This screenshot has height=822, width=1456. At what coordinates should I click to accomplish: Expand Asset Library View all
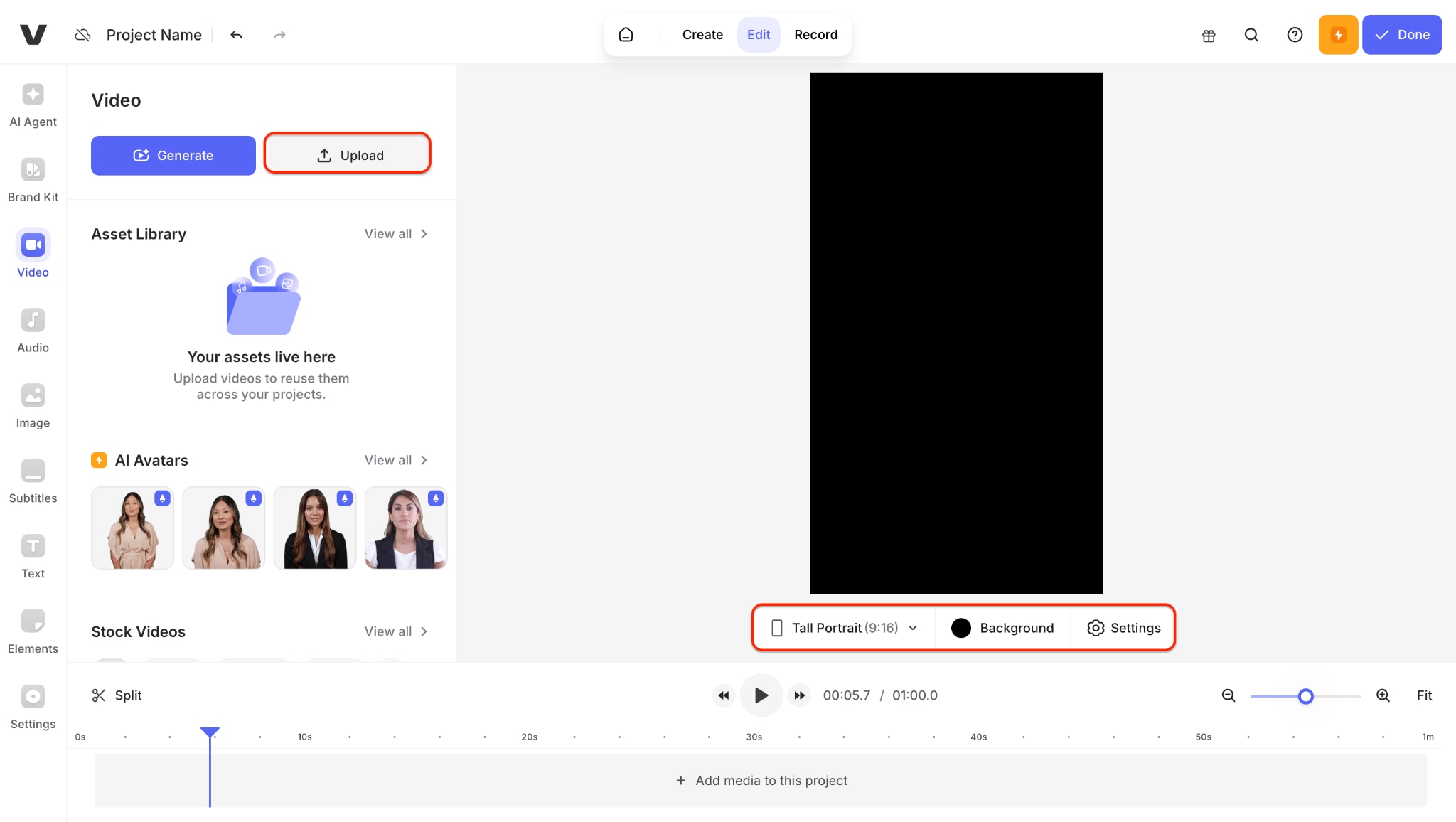(395, 234)
